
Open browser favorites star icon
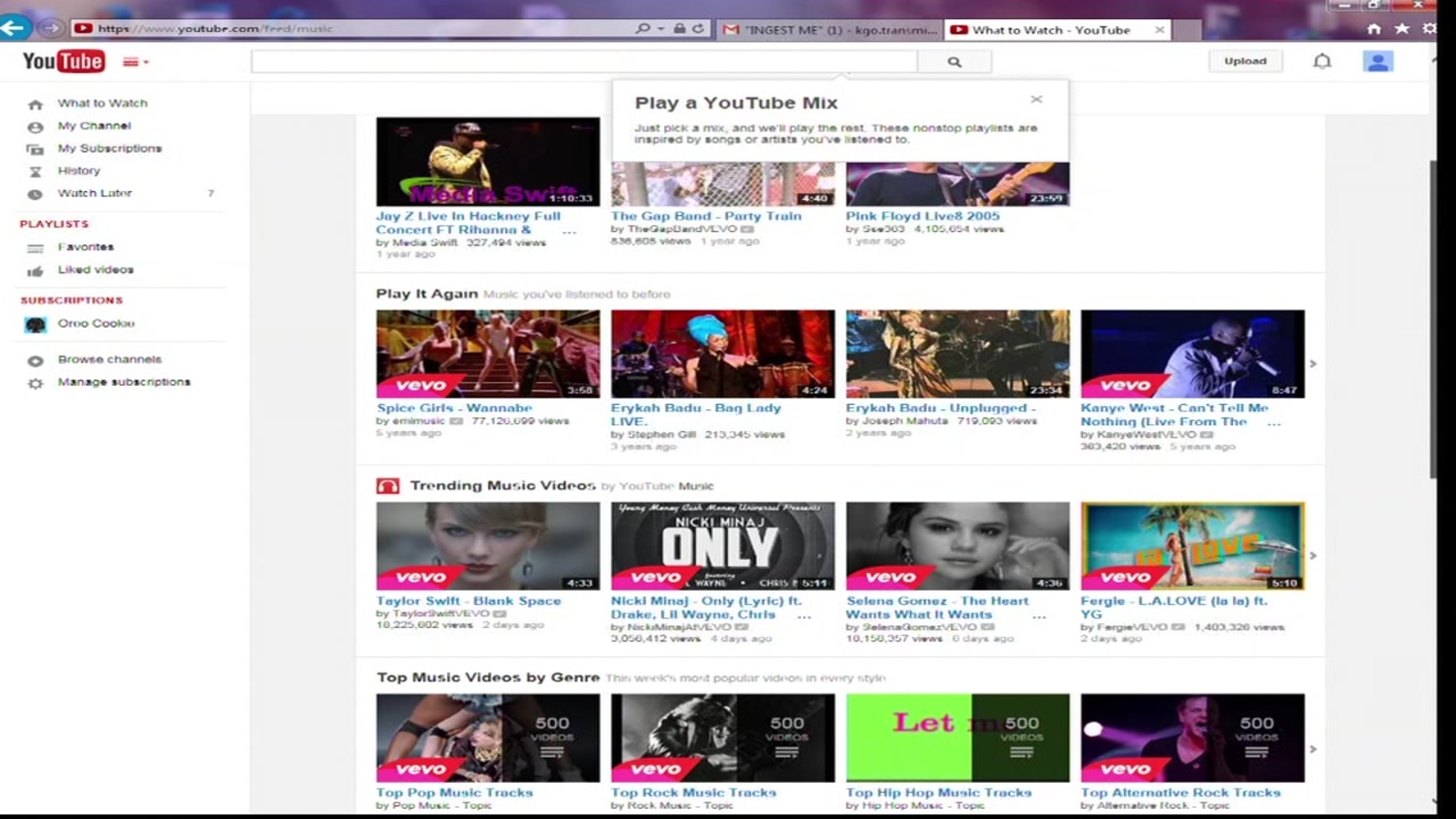1401,29
